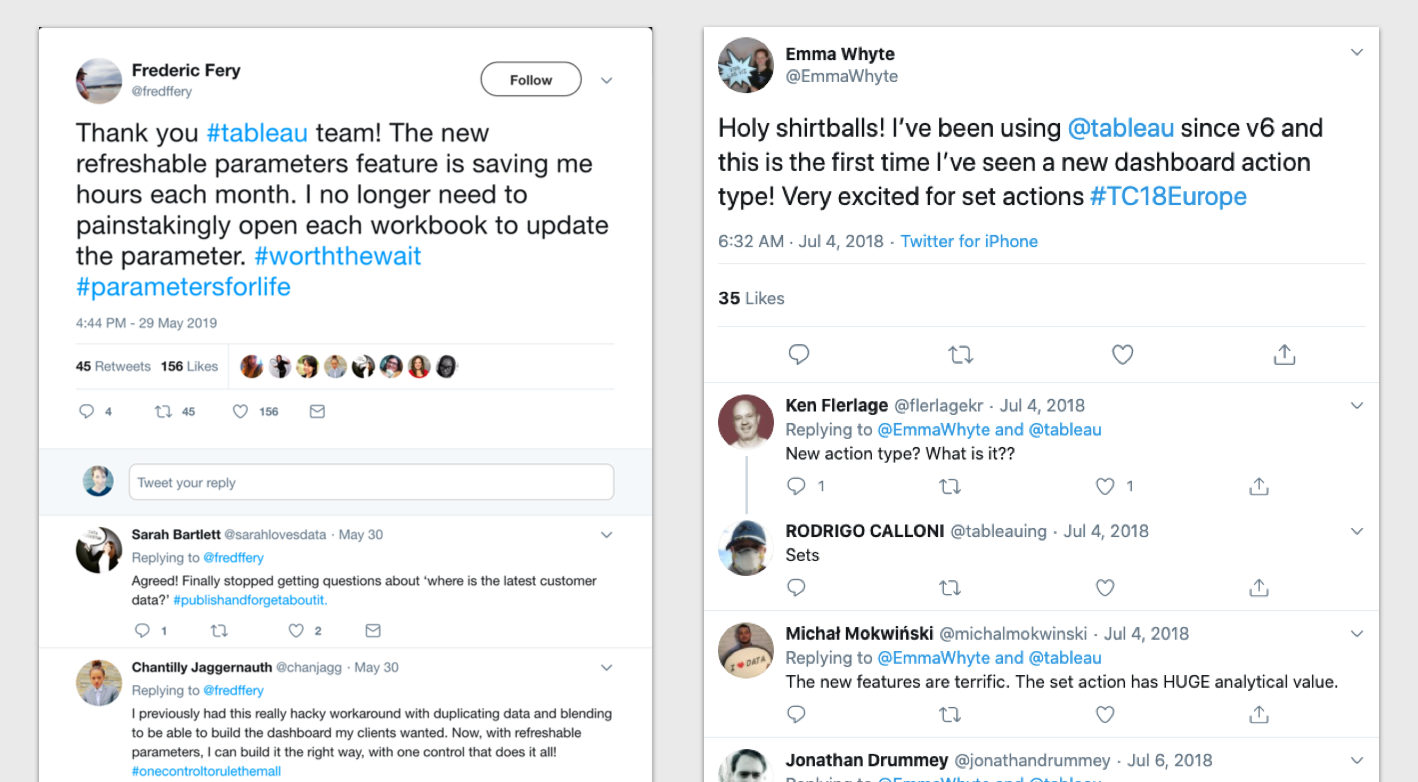Open the #worththewait hashtag

click(338, 256)
